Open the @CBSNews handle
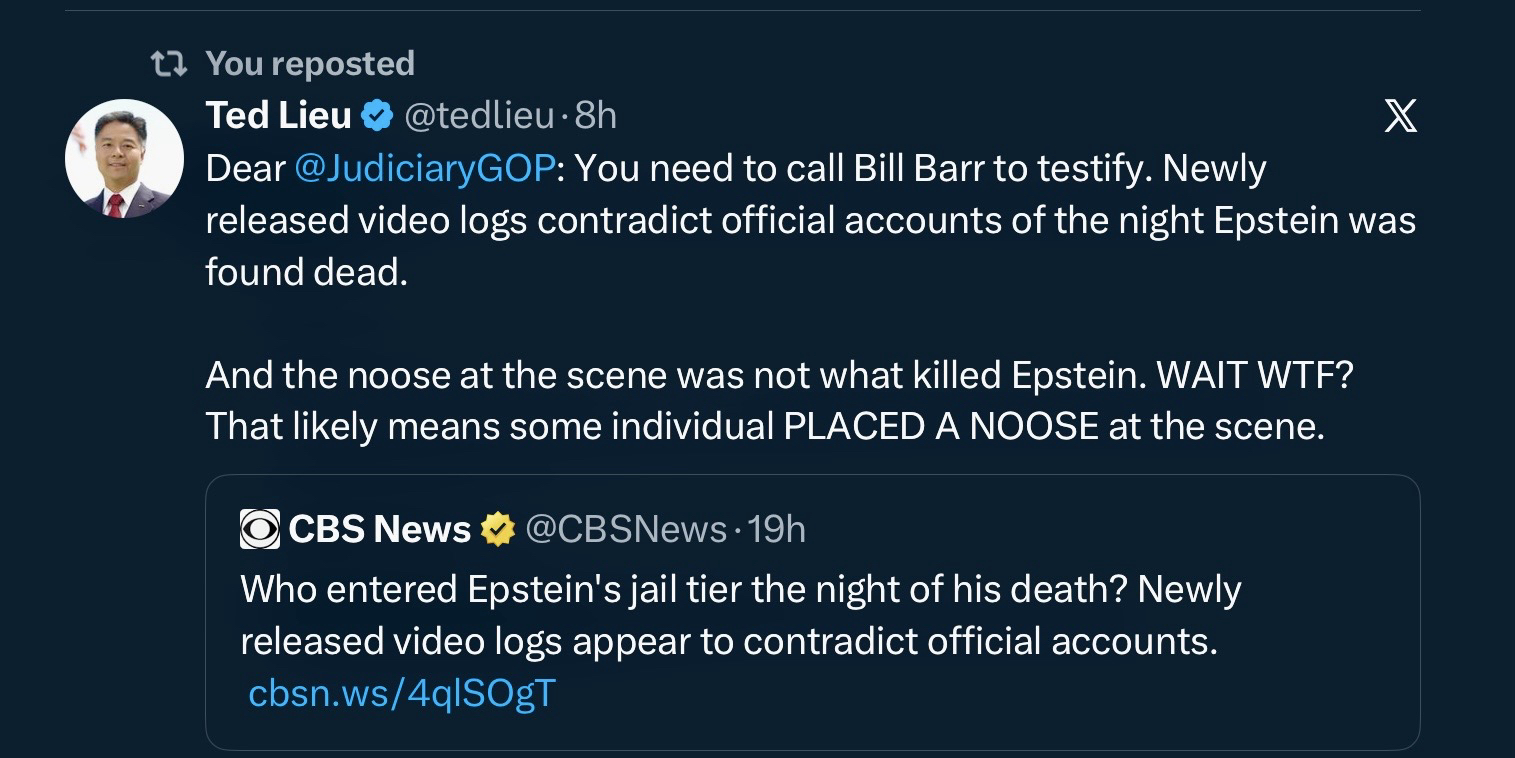 (625, 529)
